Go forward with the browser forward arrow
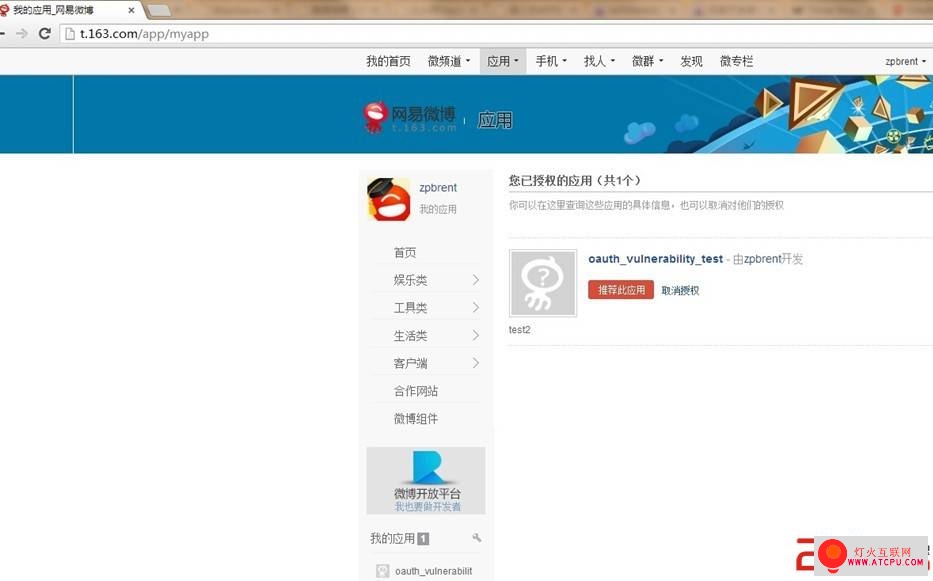This screenshot has height=581, width=933. [x=22, y=33]
